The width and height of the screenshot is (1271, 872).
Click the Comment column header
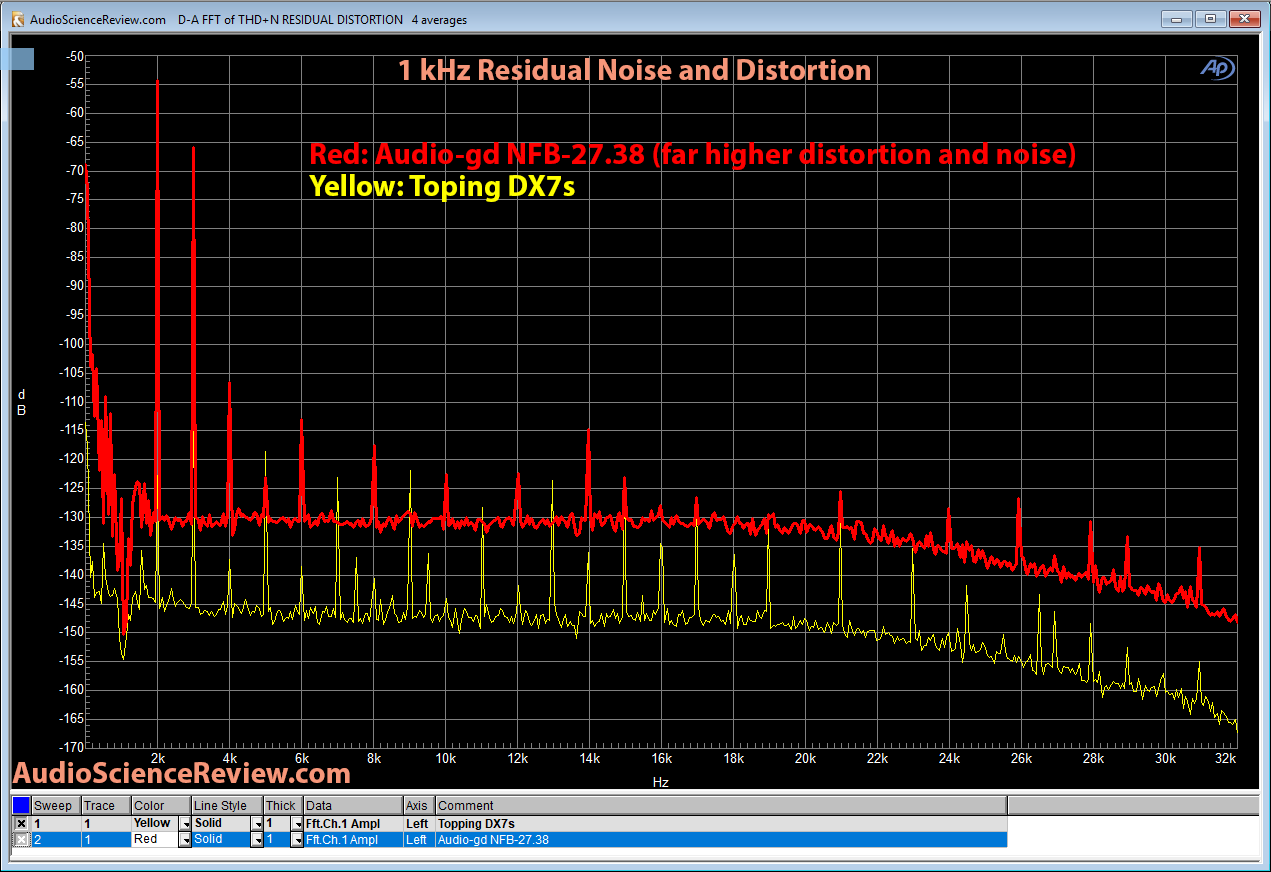point(721,805)
